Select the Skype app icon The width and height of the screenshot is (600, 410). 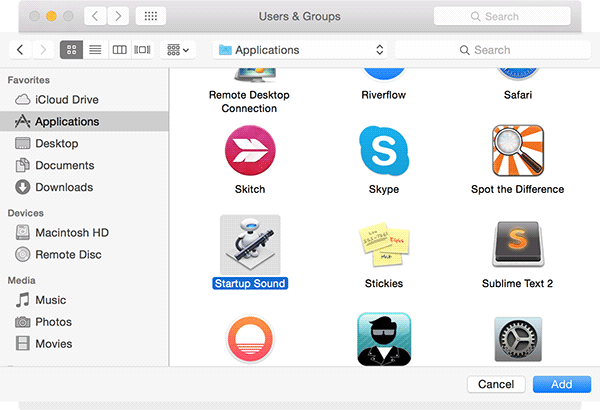pos(384,150)
